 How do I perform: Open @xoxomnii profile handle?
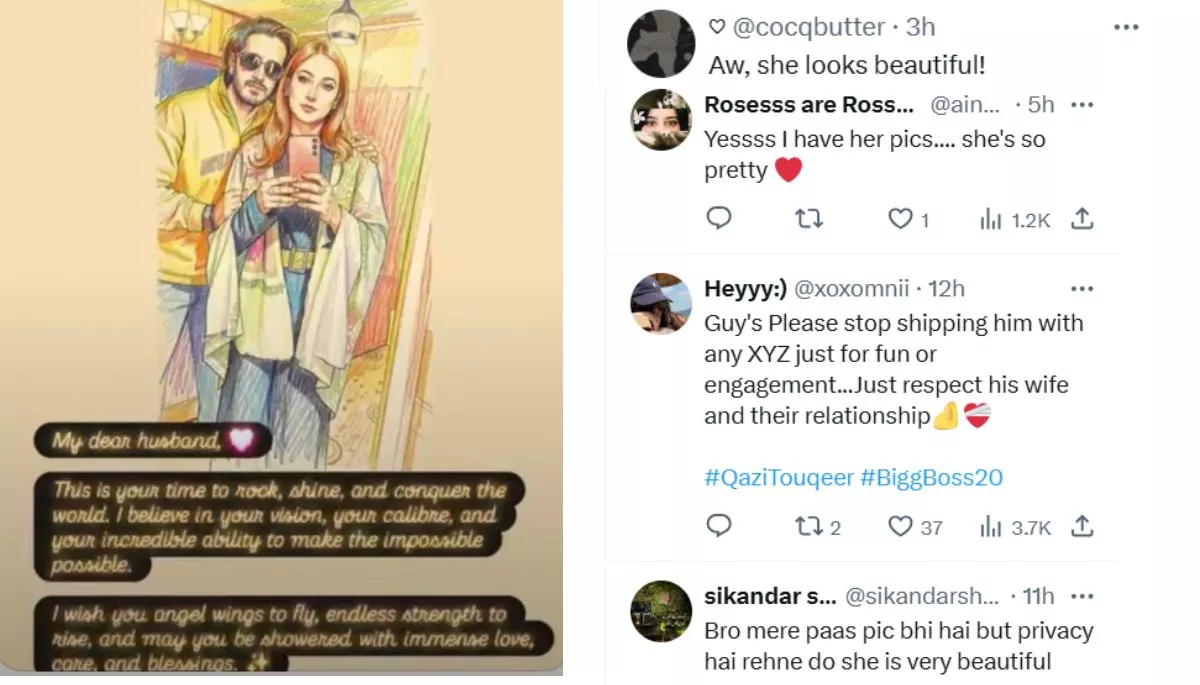[x=852, y=288]
